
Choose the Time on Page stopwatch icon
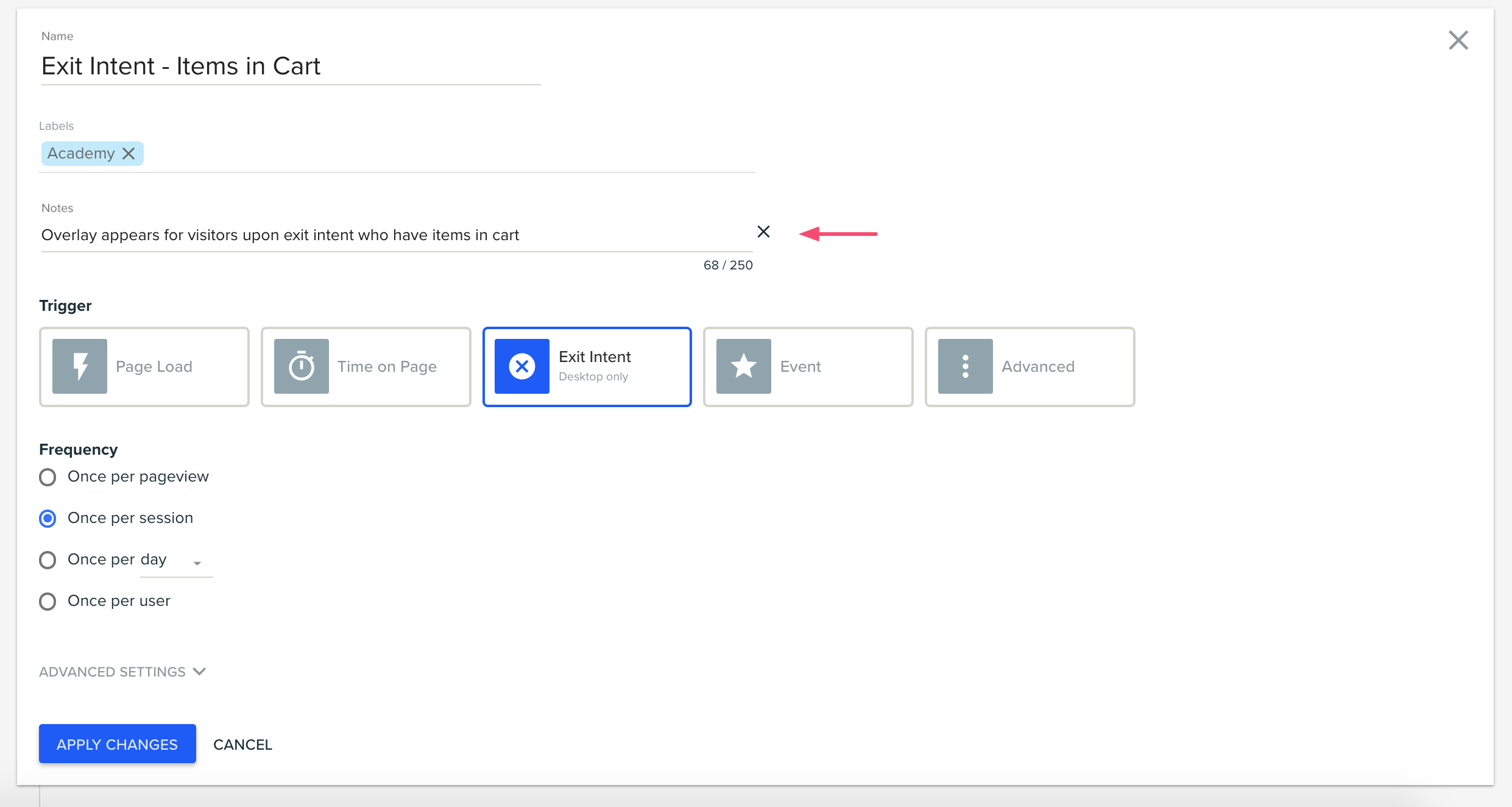coord(302,366)
